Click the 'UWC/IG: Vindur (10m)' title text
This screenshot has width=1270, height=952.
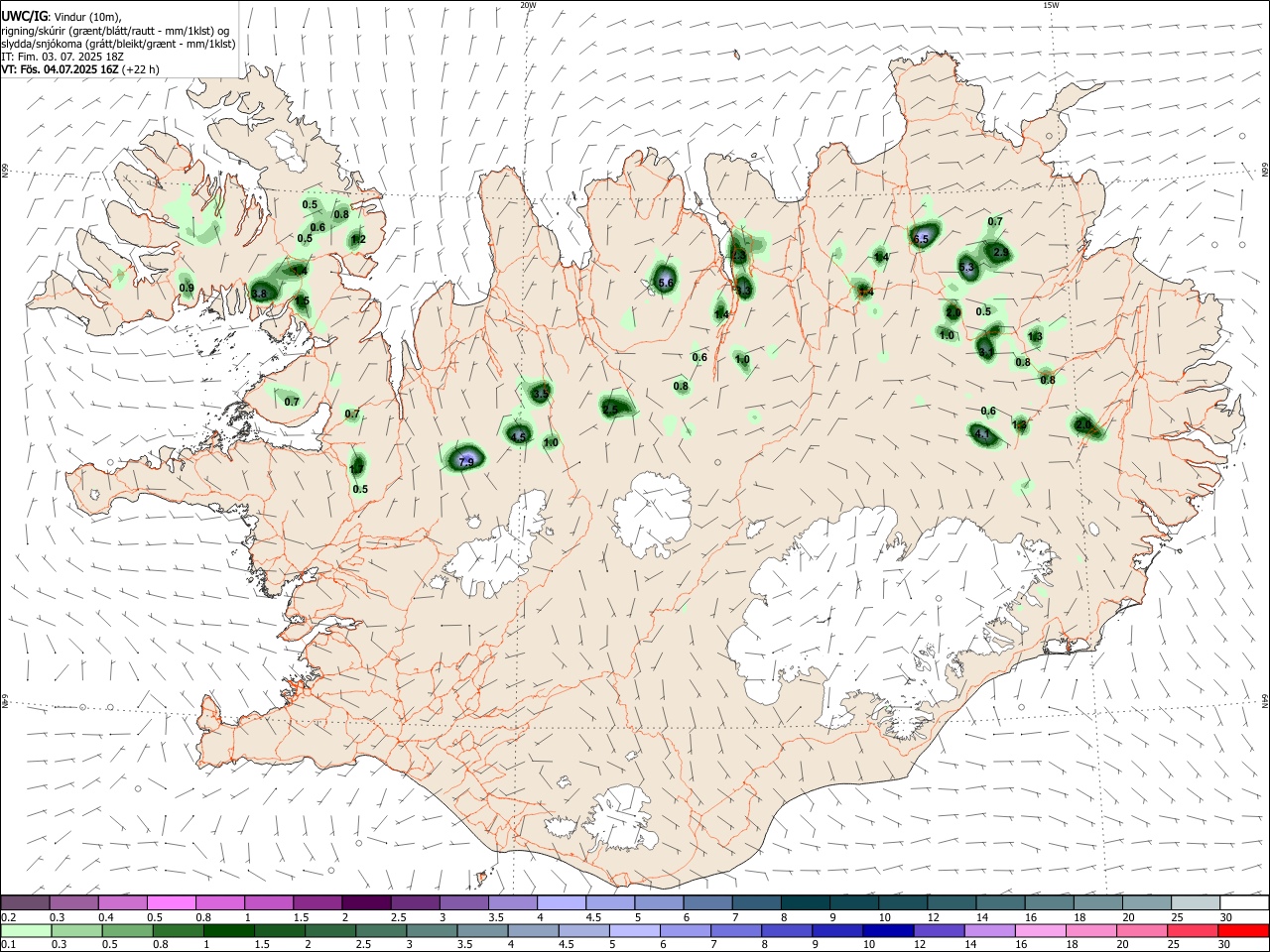point(60,15)
